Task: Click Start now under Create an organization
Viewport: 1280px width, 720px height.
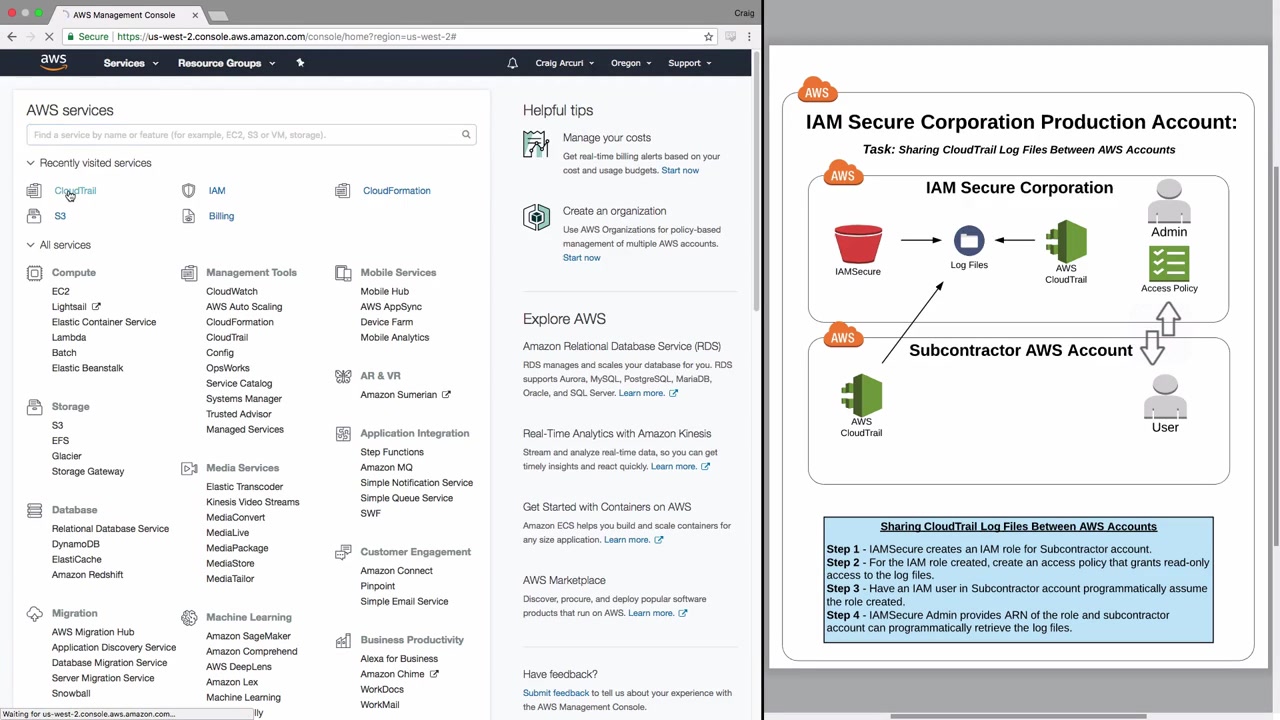Action: [582, 258]
